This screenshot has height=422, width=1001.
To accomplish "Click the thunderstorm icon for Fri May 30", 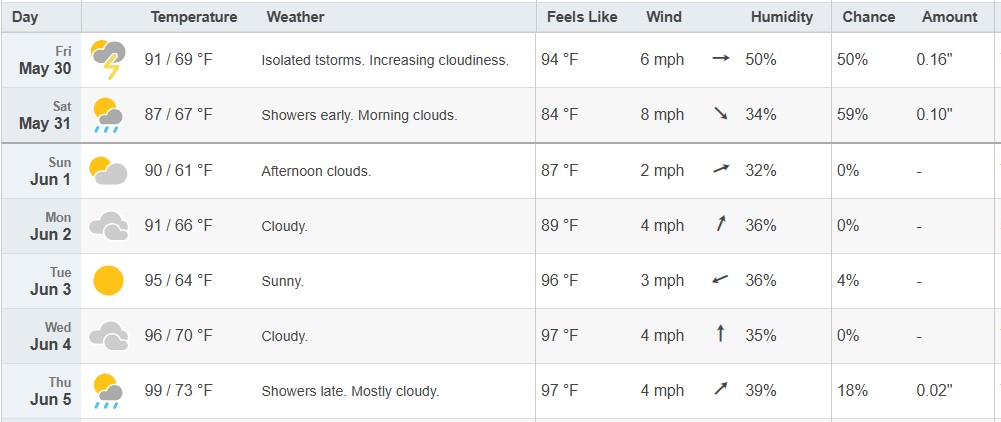I will (x=108, y=59).
